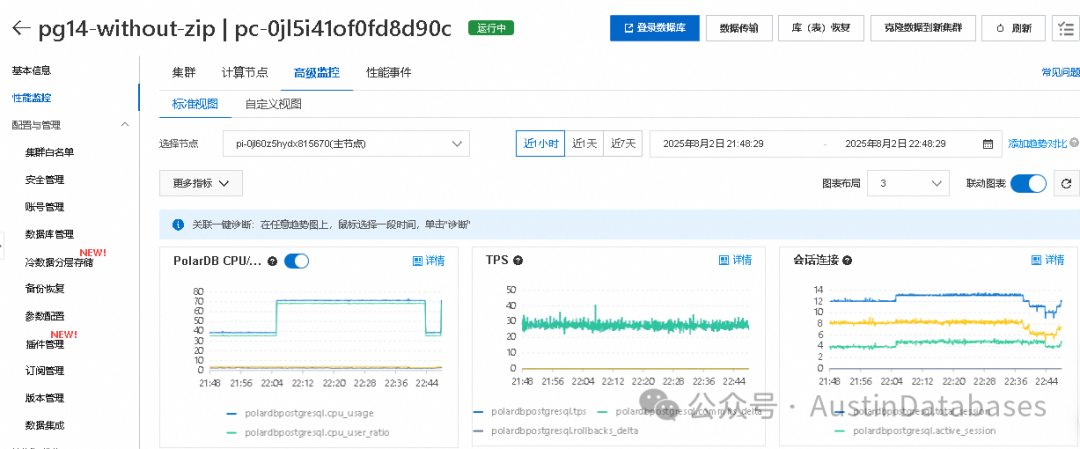The image size is (1080, 449).
Task: Select 基本信息 in the sidebar
Action: click(x=32, y=70)
